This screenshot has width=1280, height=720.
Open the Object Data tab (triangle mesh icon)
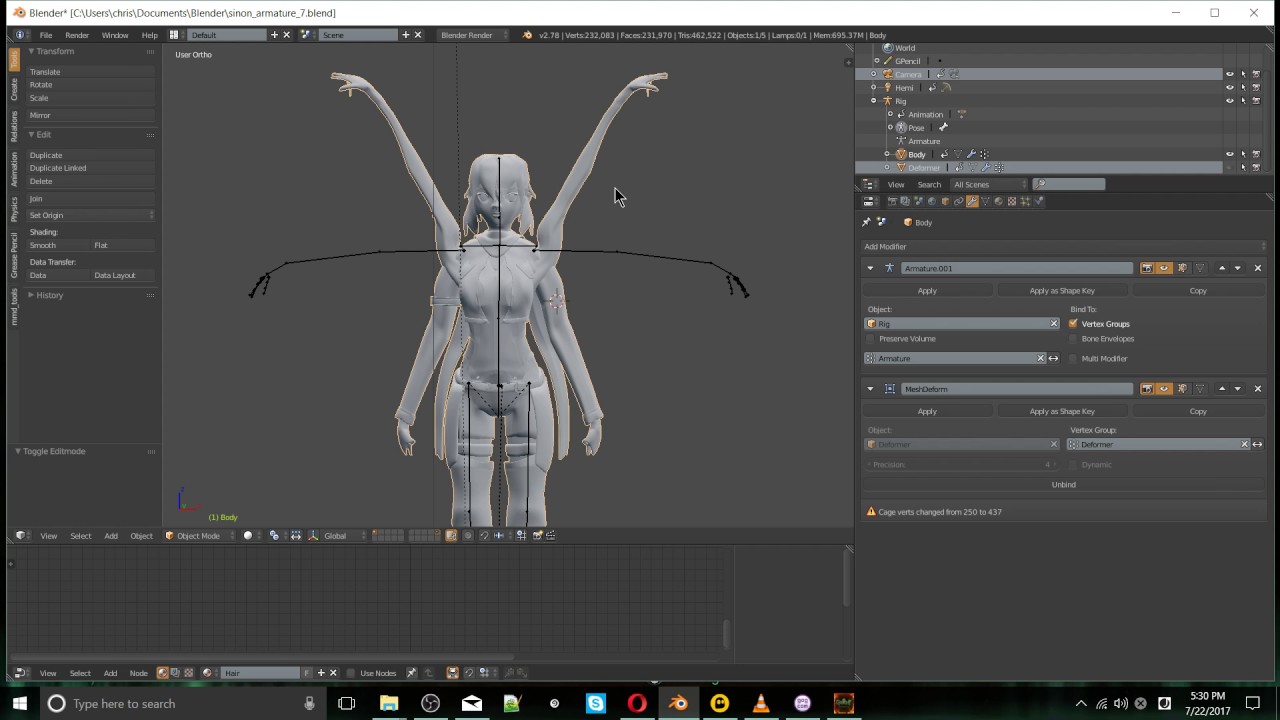pos(985,201)
